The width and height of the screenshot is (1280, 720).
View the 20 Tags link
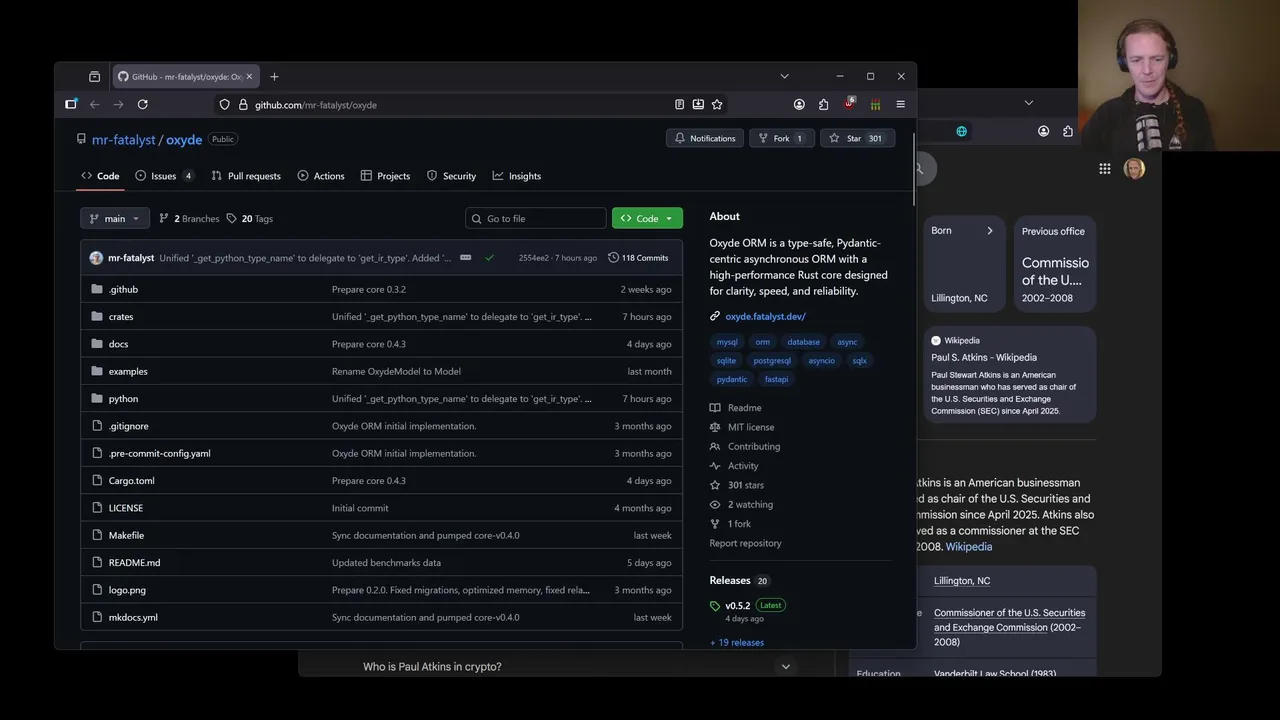(x=249, y=218)
